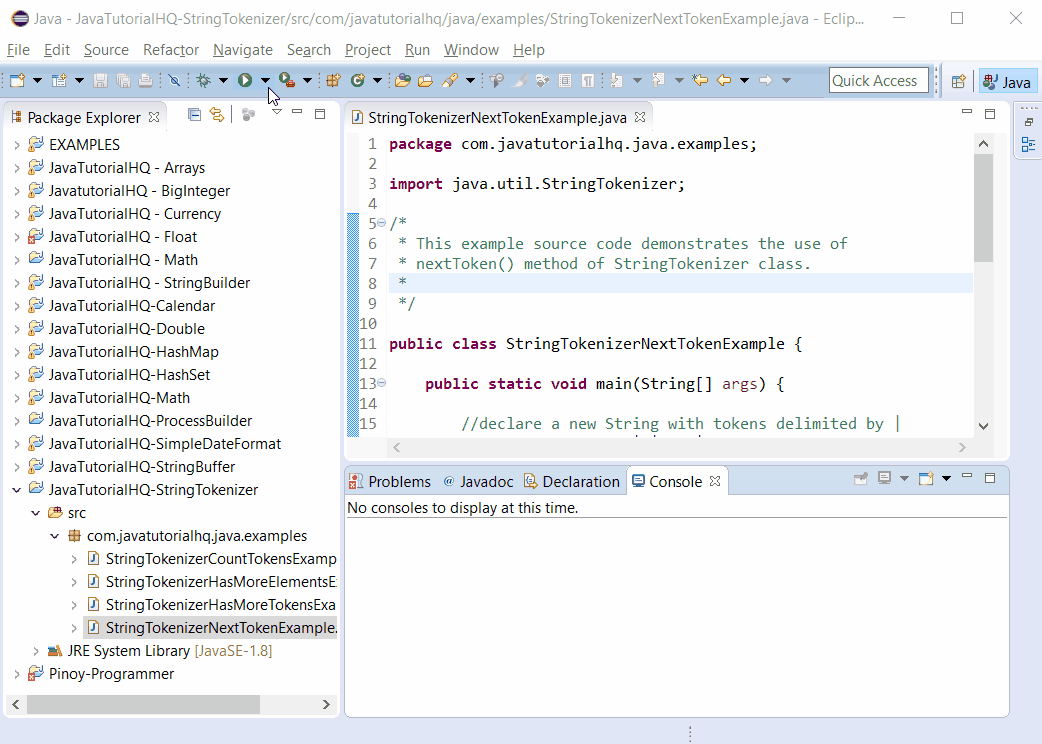The width and height of the screenshot is (1042, 744).
Task: Start a Debug session with the bug icon
Action: 205,80
